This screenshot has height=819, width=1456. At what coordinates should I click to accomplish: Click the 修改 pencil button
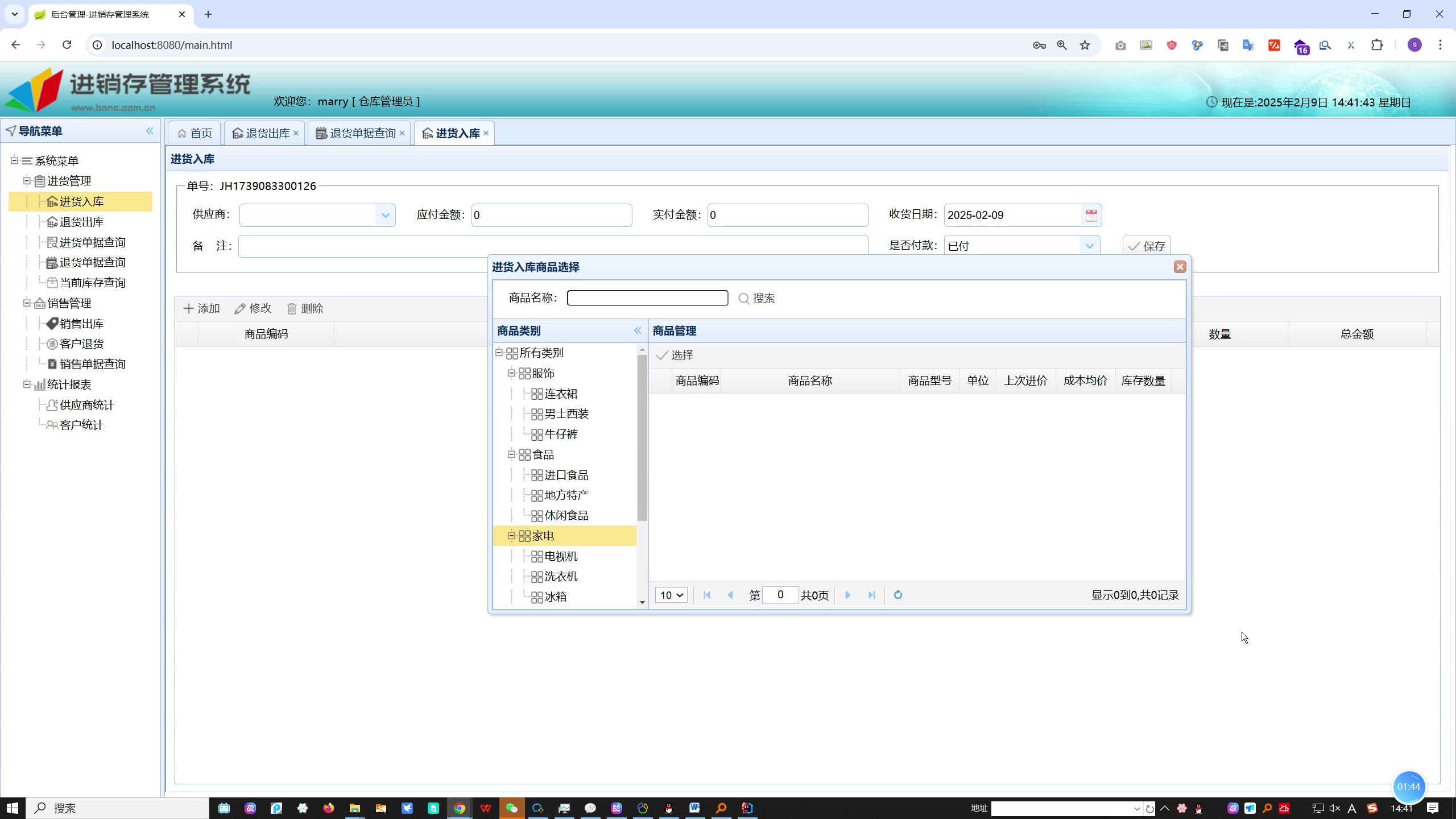(x=253, y=309)
